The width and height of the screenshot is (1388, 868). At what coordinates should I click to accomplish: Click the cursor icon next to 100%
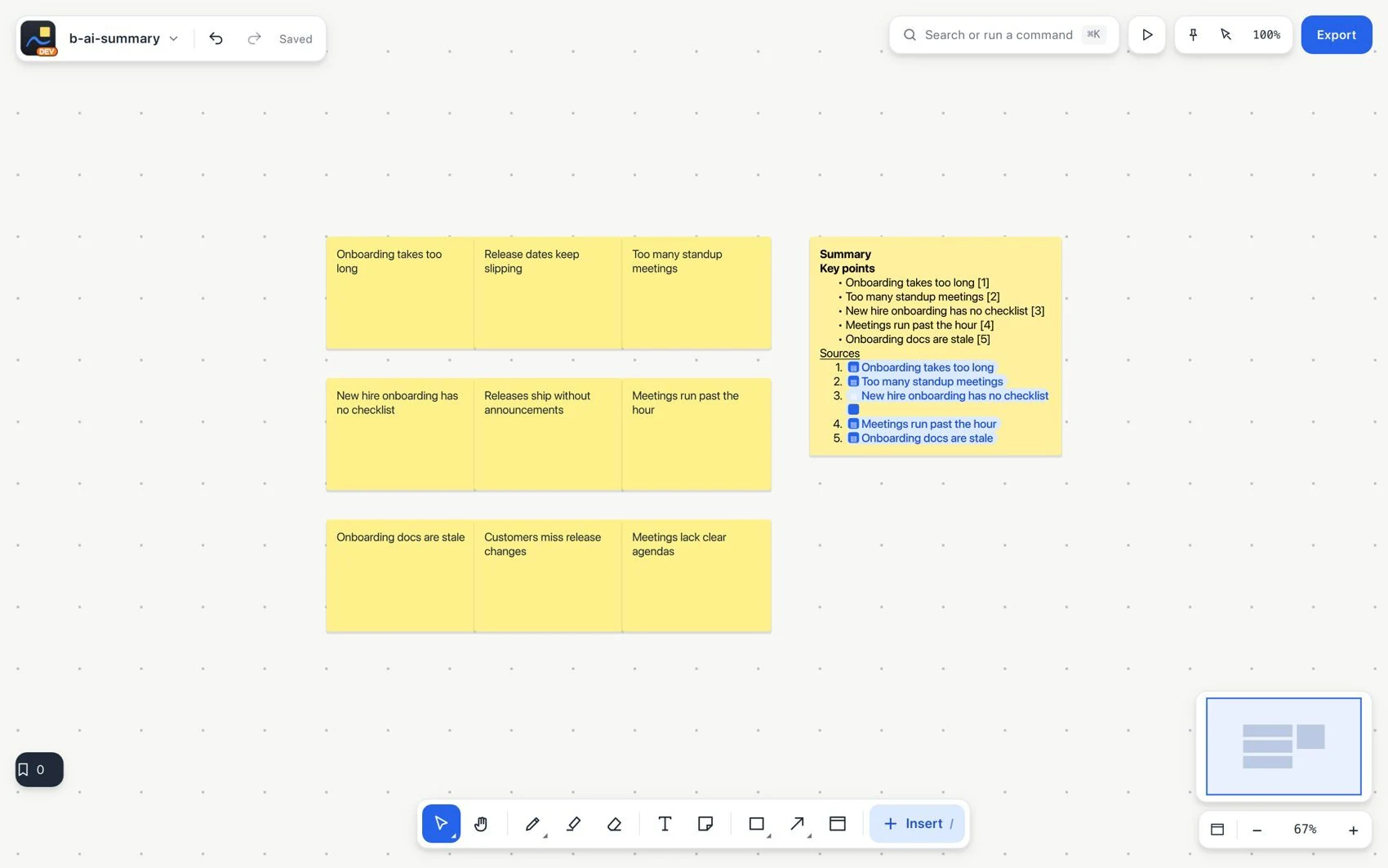1226,34
